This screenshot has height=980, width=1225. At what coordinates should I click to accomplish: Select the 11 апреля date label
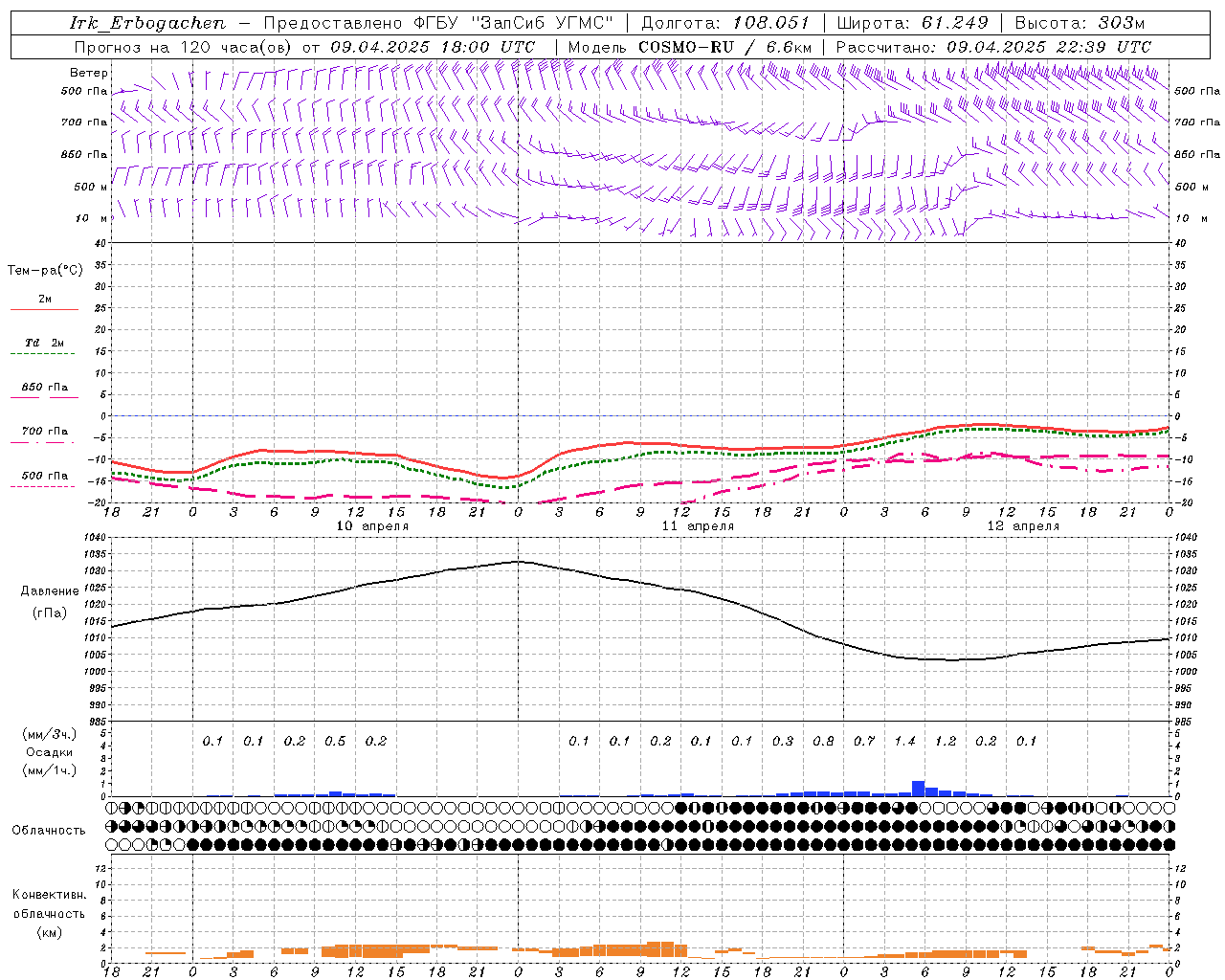click(x=698, y=526)
